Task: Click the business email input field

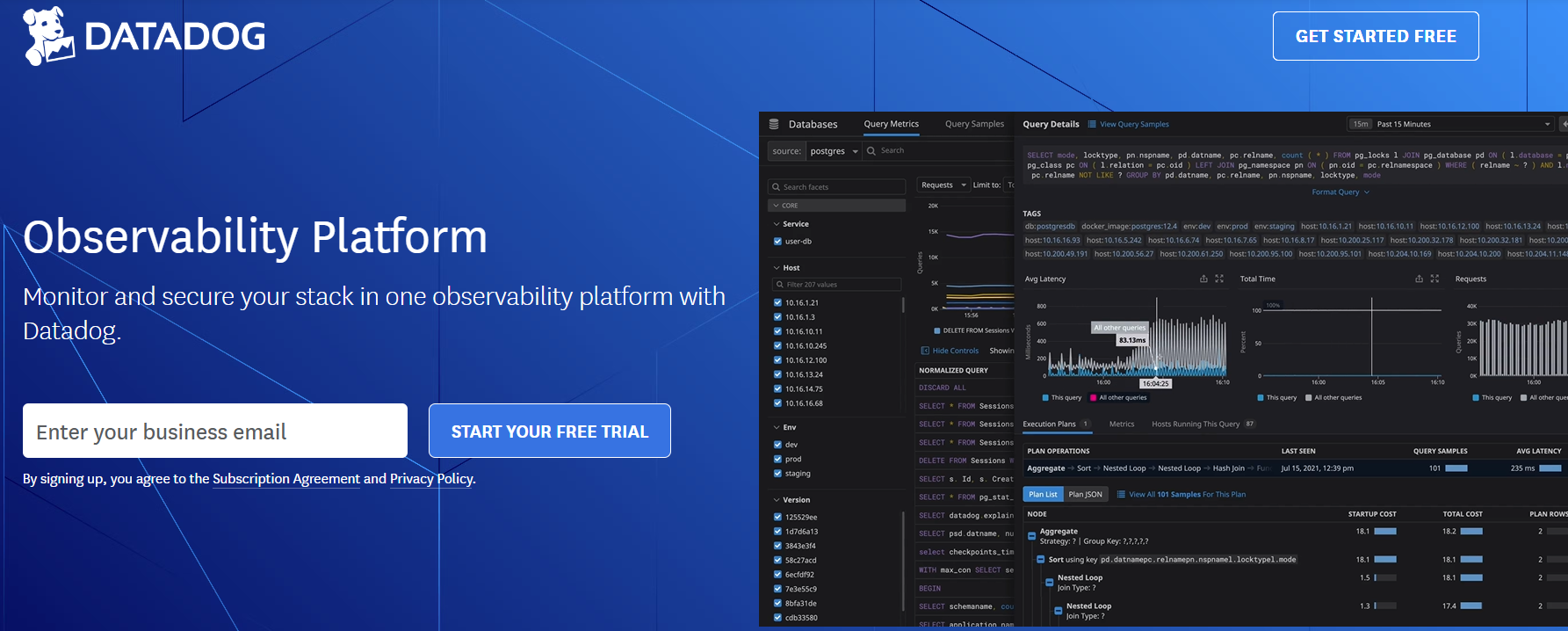Action: tap(215, 431)
